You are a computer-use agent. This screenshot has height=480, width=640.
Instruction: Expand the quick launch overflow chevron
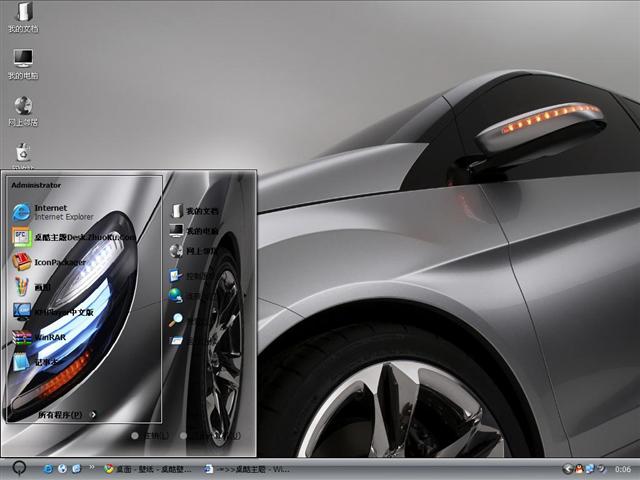click(92, 467)
